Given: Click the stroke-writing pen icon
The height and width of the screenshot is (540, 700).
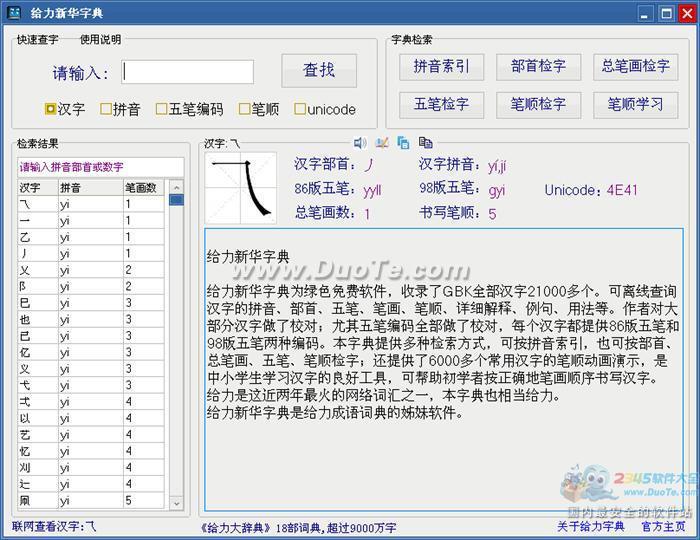Looking at the screenshot, I should [382, 142].
